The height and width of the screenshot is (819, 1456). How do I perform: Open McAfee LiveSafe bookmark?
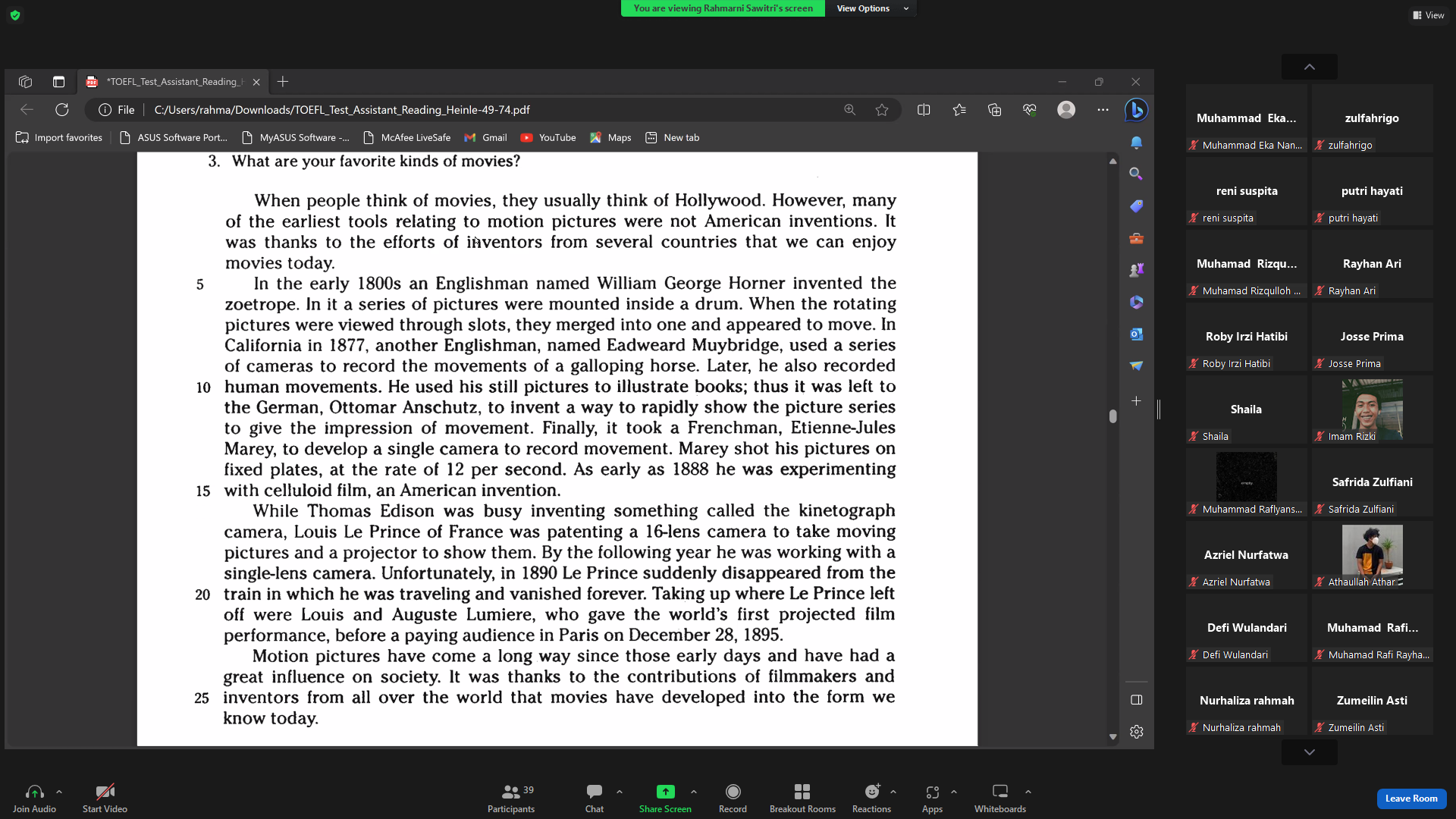click(x=407, y=138)
